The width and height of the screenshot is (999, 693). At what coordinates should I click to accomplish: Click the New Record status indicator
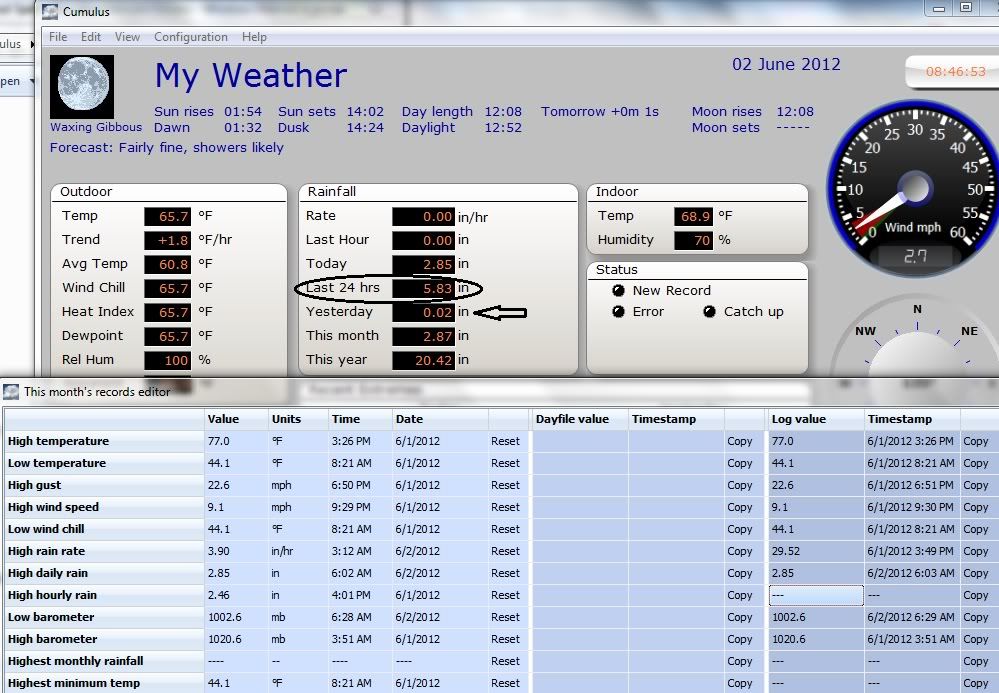coord(618,291)
